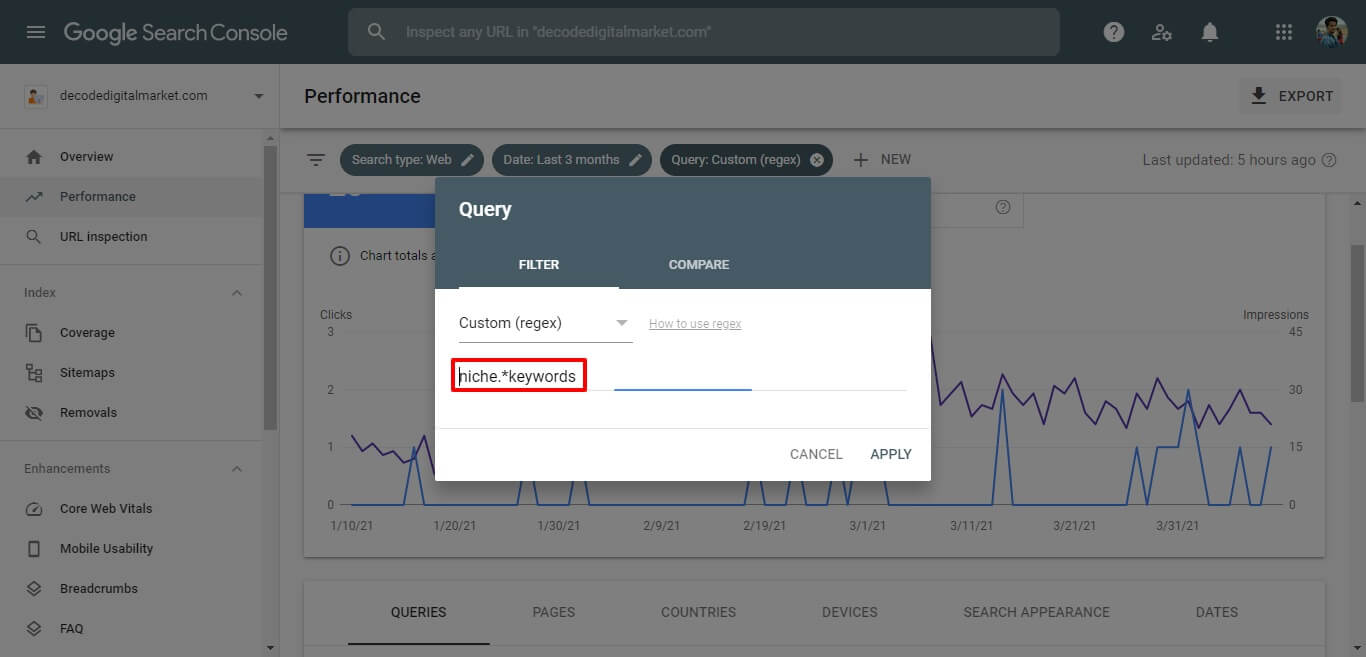Select the SEARCH APPEARANCE tab
This screenshot has height=657, width=1366.
coord(1036,612)
